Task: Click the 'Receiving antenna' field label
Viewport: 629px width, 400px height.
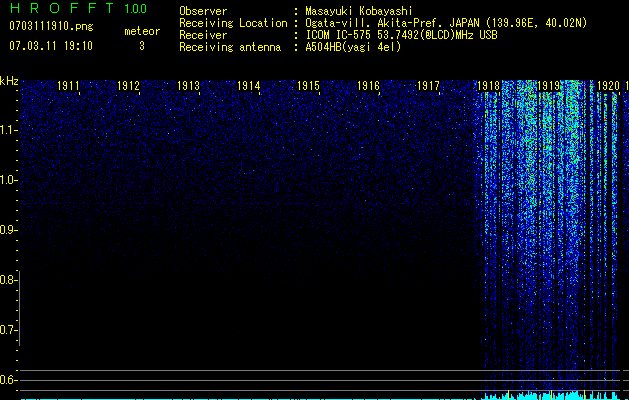Action: (230, 47)
